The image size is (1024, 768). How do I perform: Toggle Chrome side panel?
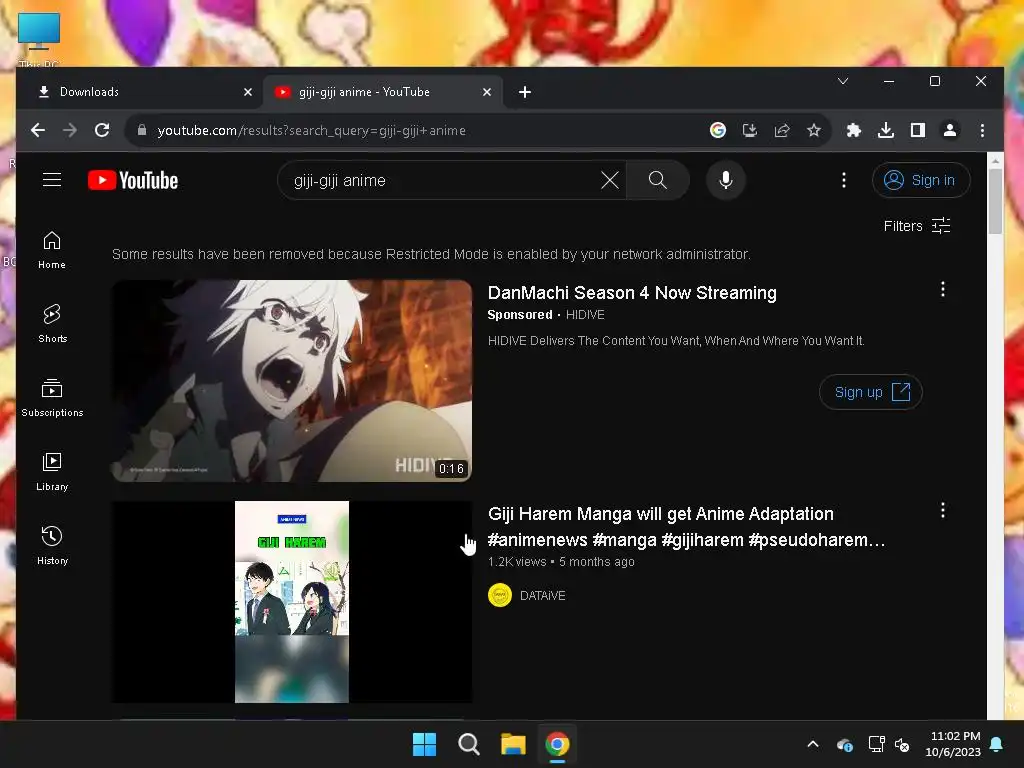[918, 130]
